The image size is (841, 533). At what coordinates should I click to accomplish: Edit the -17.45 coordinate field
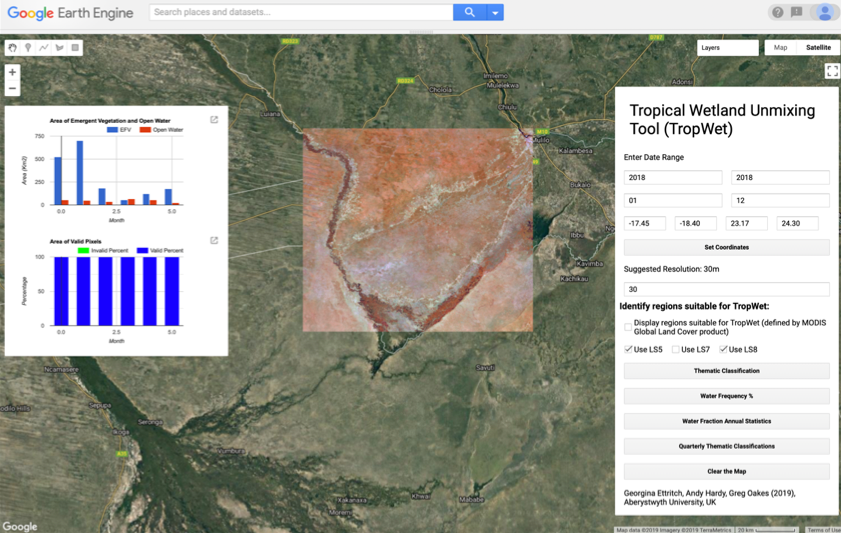[x=645, y=224]
